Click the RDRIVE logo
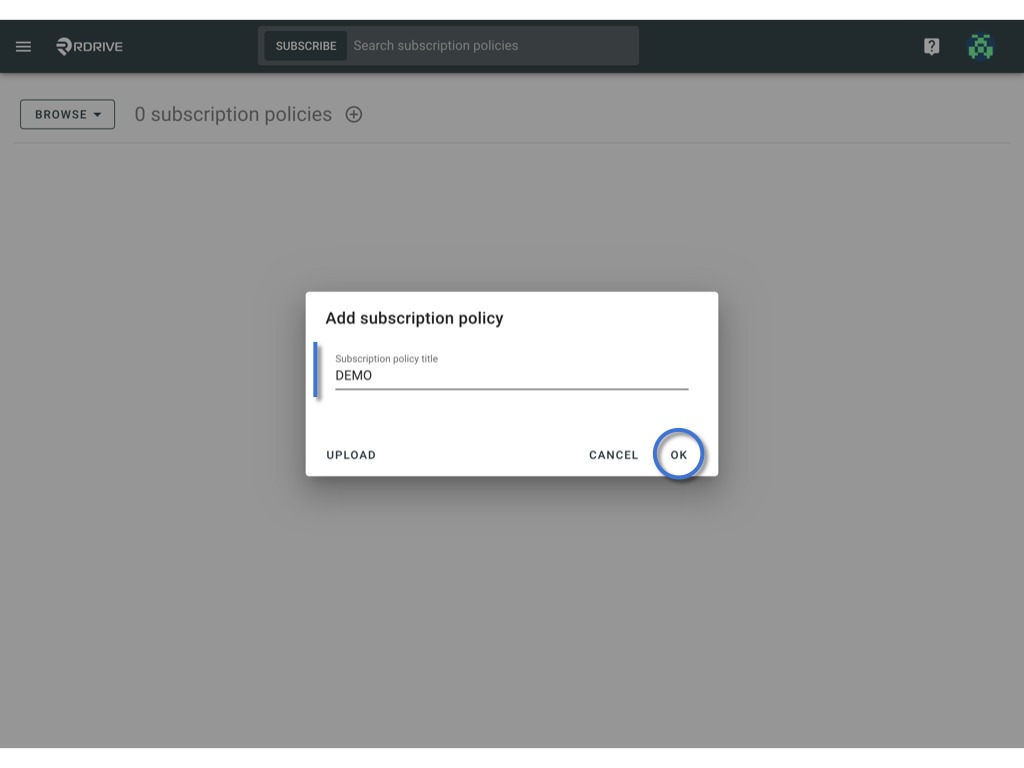The height and width of the screenshot is (768, 1024). coord(89,46)
